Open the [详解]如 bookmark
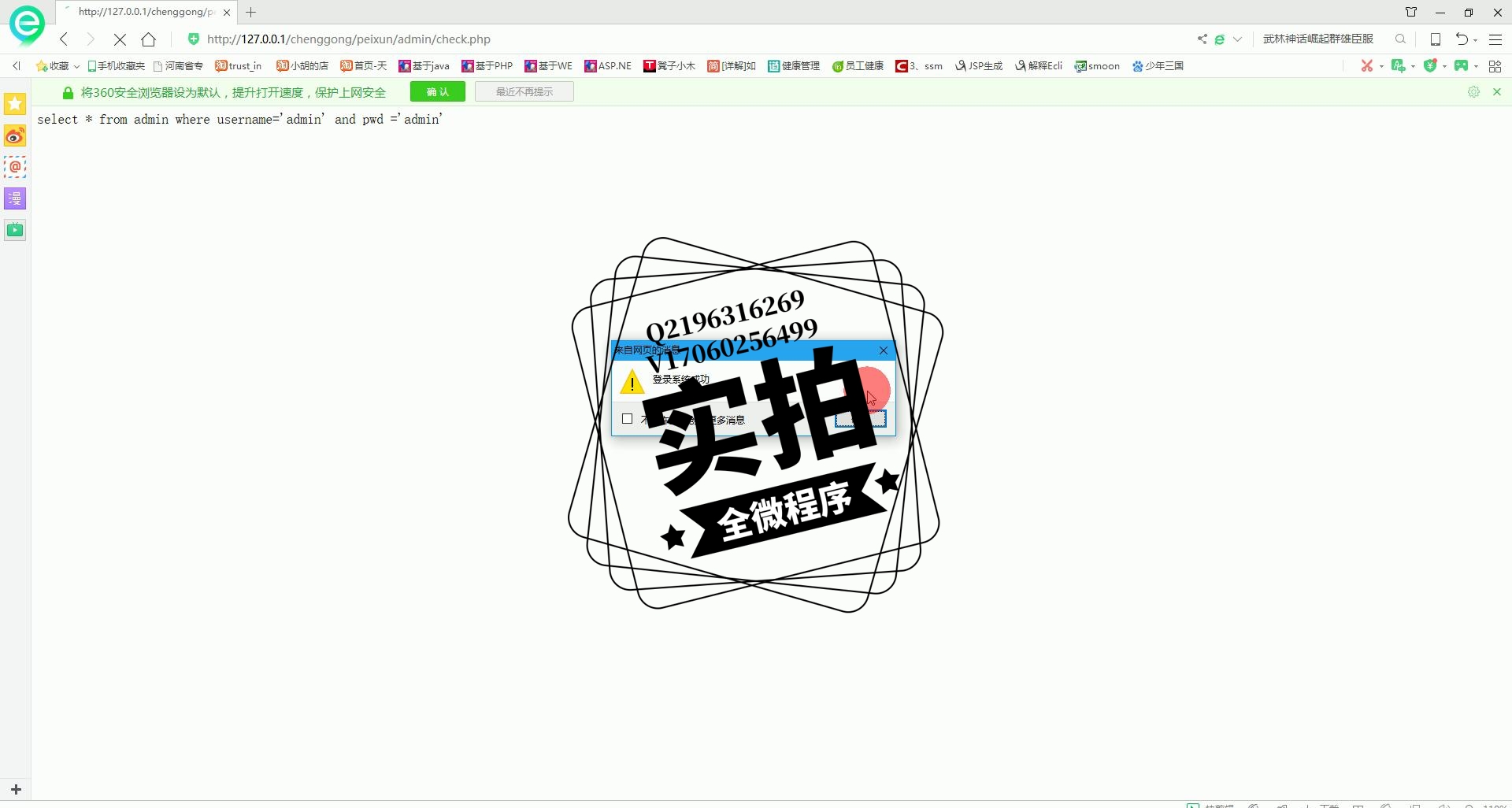This screenshot has height=808, width=1512. click(x=732, y=66)
